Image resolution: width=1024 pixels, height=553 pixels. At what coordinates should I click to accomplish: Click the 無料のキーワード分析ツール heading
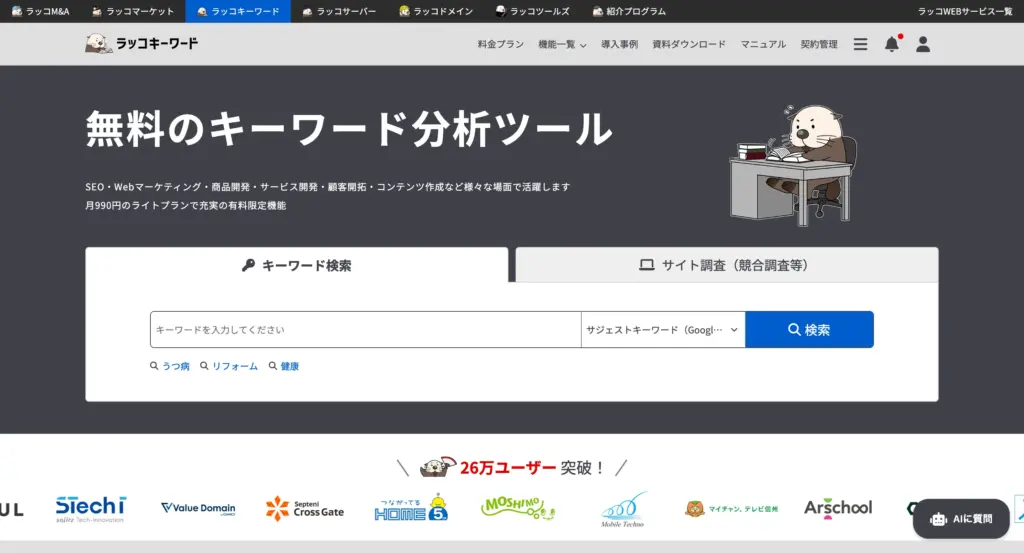pyautogui.click(x=349, y=128)
